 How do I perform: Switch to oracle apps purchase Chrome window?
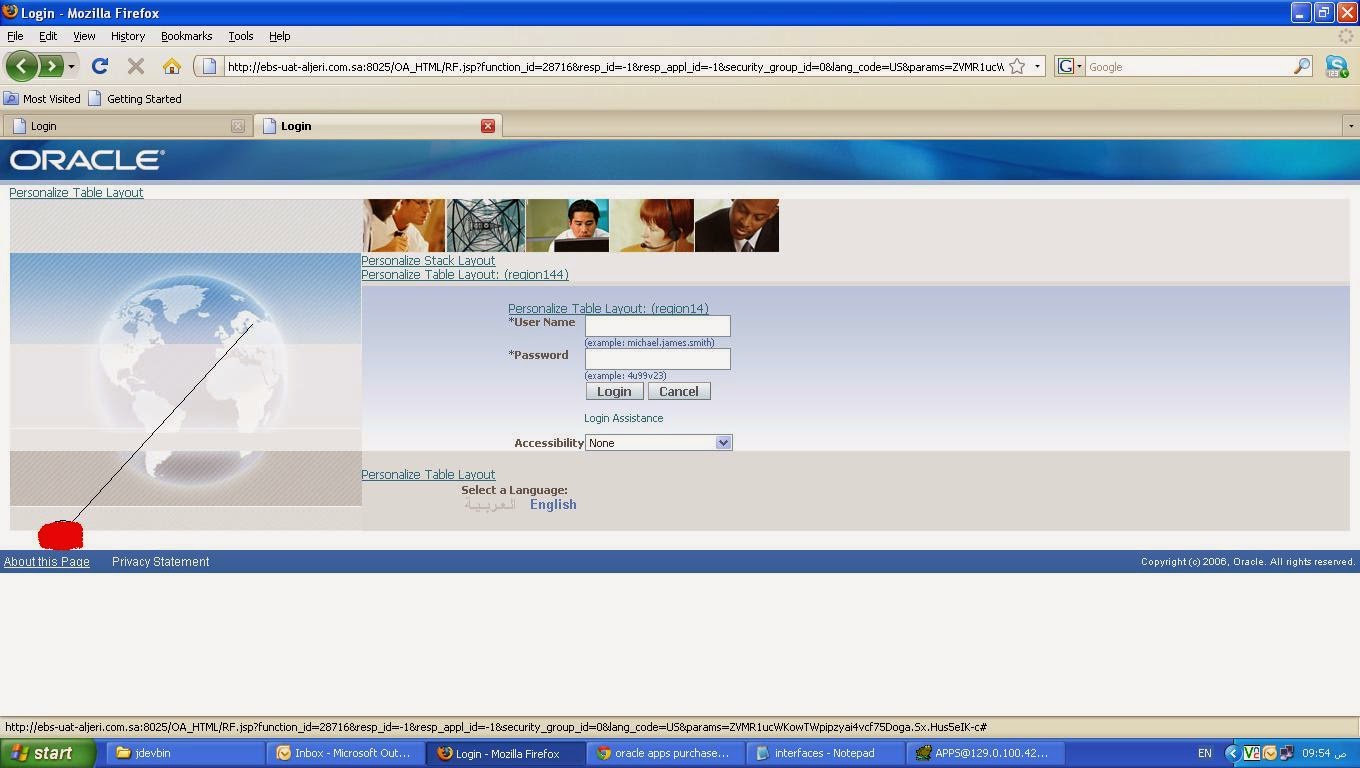tap(665, 753)
